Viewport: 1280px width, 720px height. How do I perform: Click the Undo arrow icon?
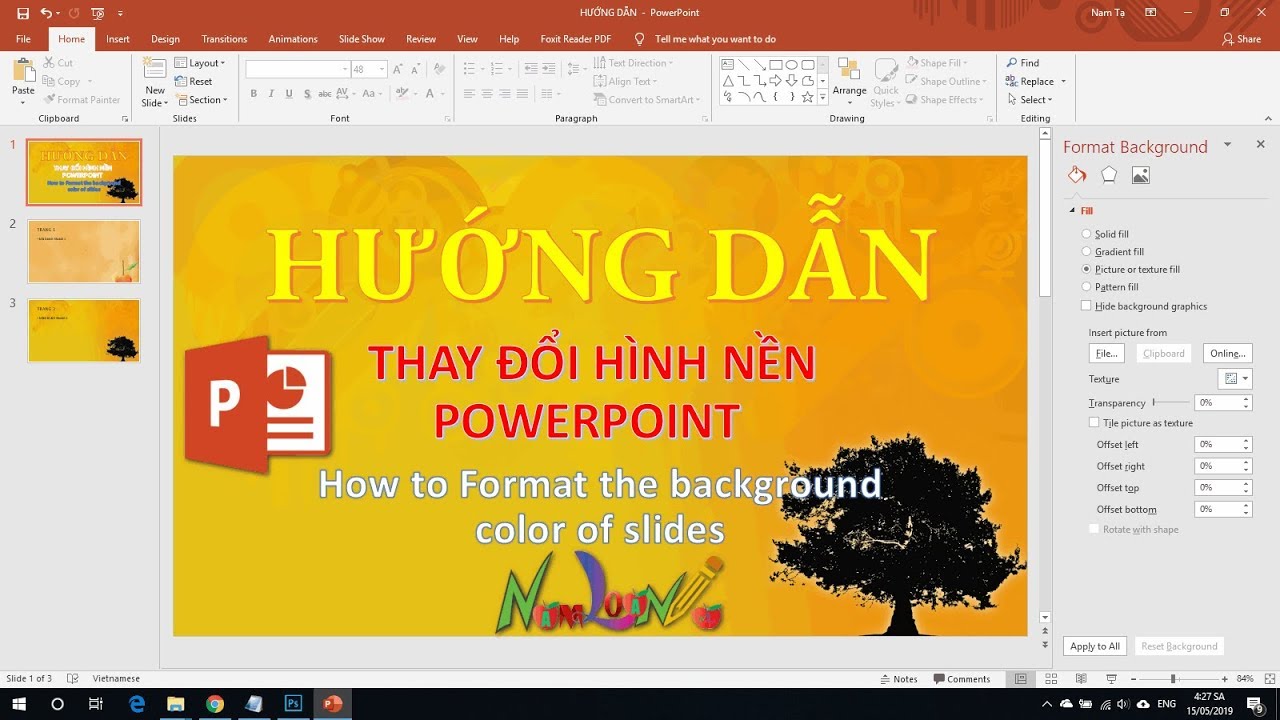46,13
